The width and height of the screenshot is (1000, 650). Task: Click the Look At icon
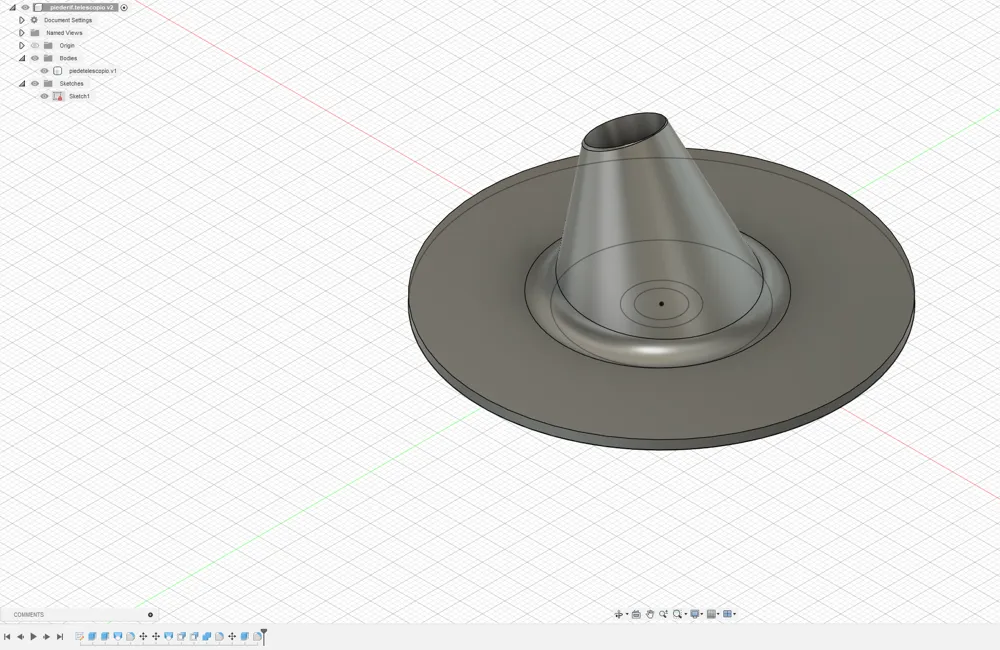tap(636, 614)
